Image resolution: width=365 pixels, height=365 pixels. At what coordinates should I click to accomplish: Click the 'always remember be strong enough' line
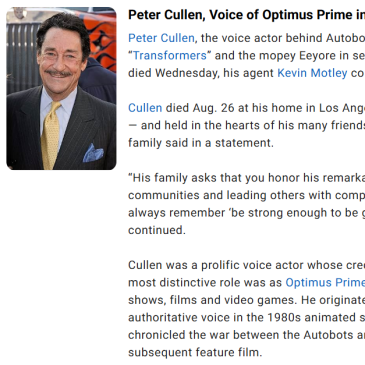click(246, 213)
